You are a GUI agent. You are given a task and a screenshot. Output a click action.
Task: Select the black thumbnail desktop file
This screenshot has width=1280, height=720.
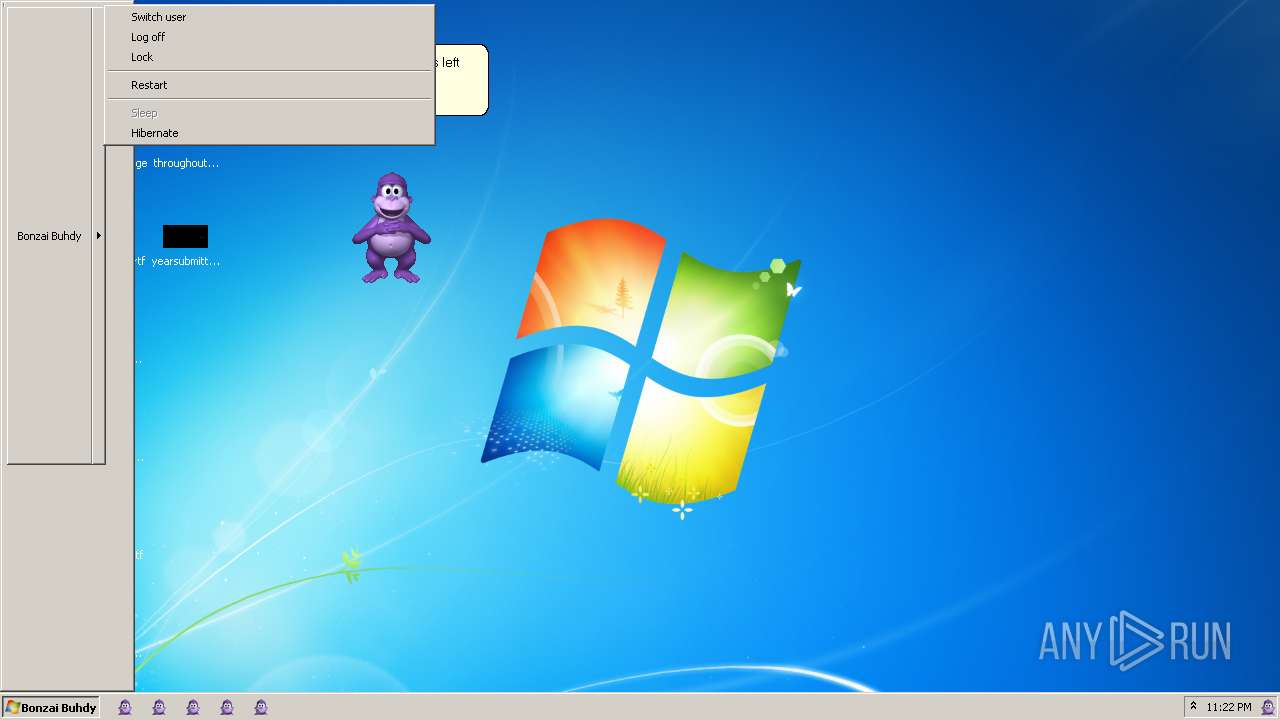tap(185, 236)
